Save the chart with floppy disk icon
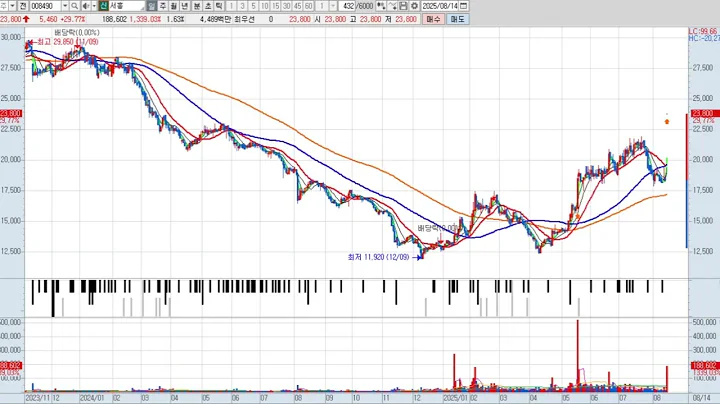Screen dimensions: 720x404 pos(403,6)
